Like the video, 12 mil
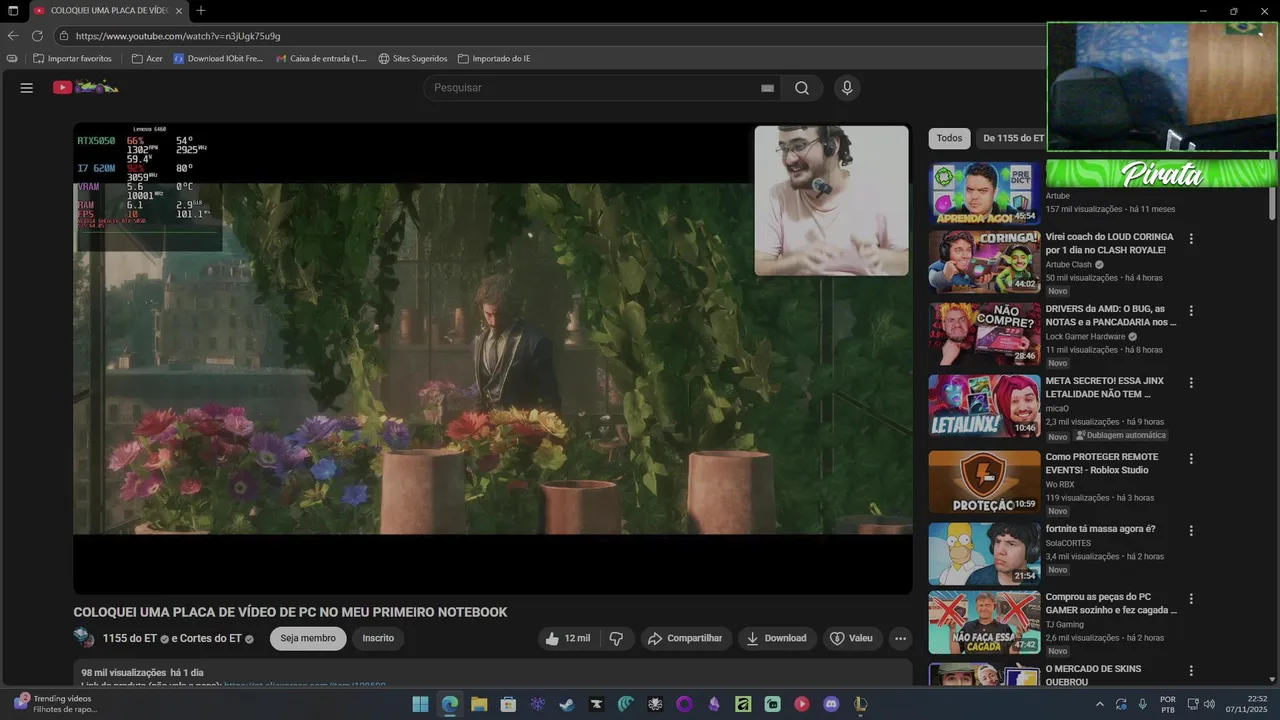 tap(567, 638)
